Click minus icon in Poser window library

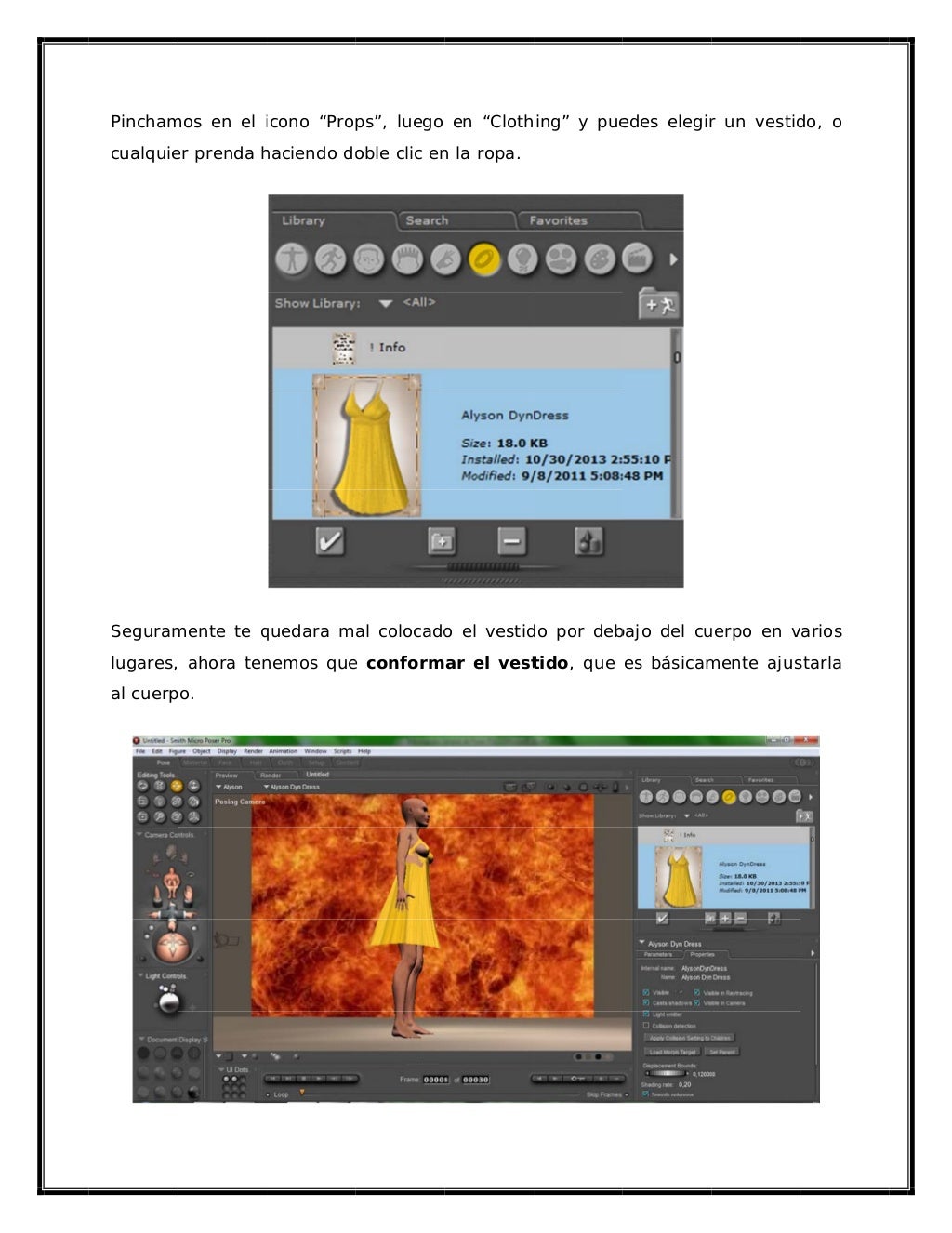click(741, 919)
